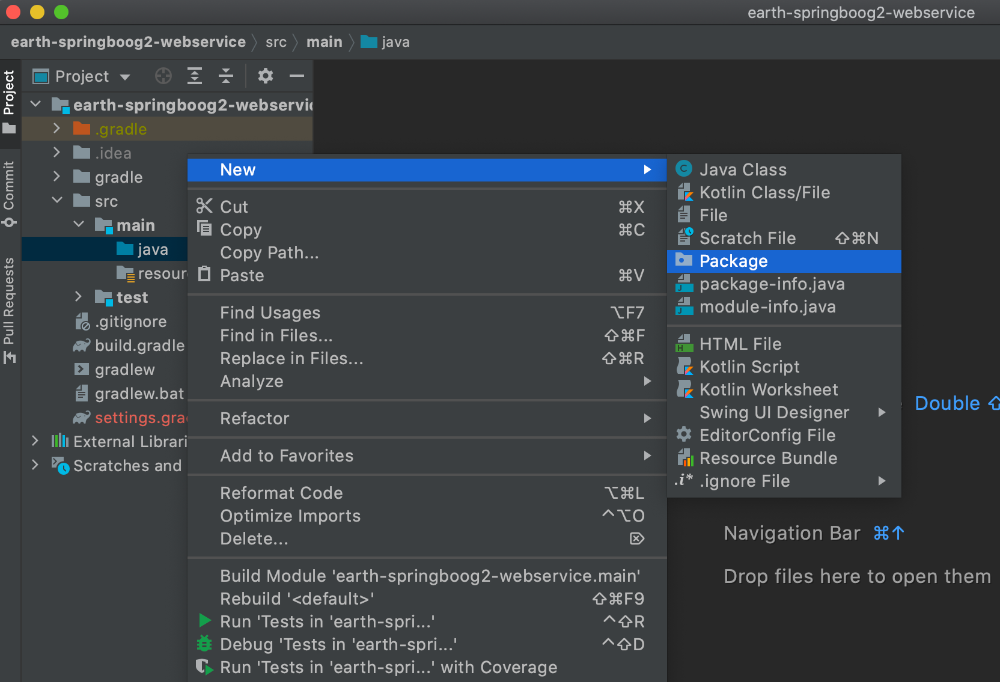The image size is (1000, 682).
Task: Choose Replace in Files...
Action: click(427, 359)
